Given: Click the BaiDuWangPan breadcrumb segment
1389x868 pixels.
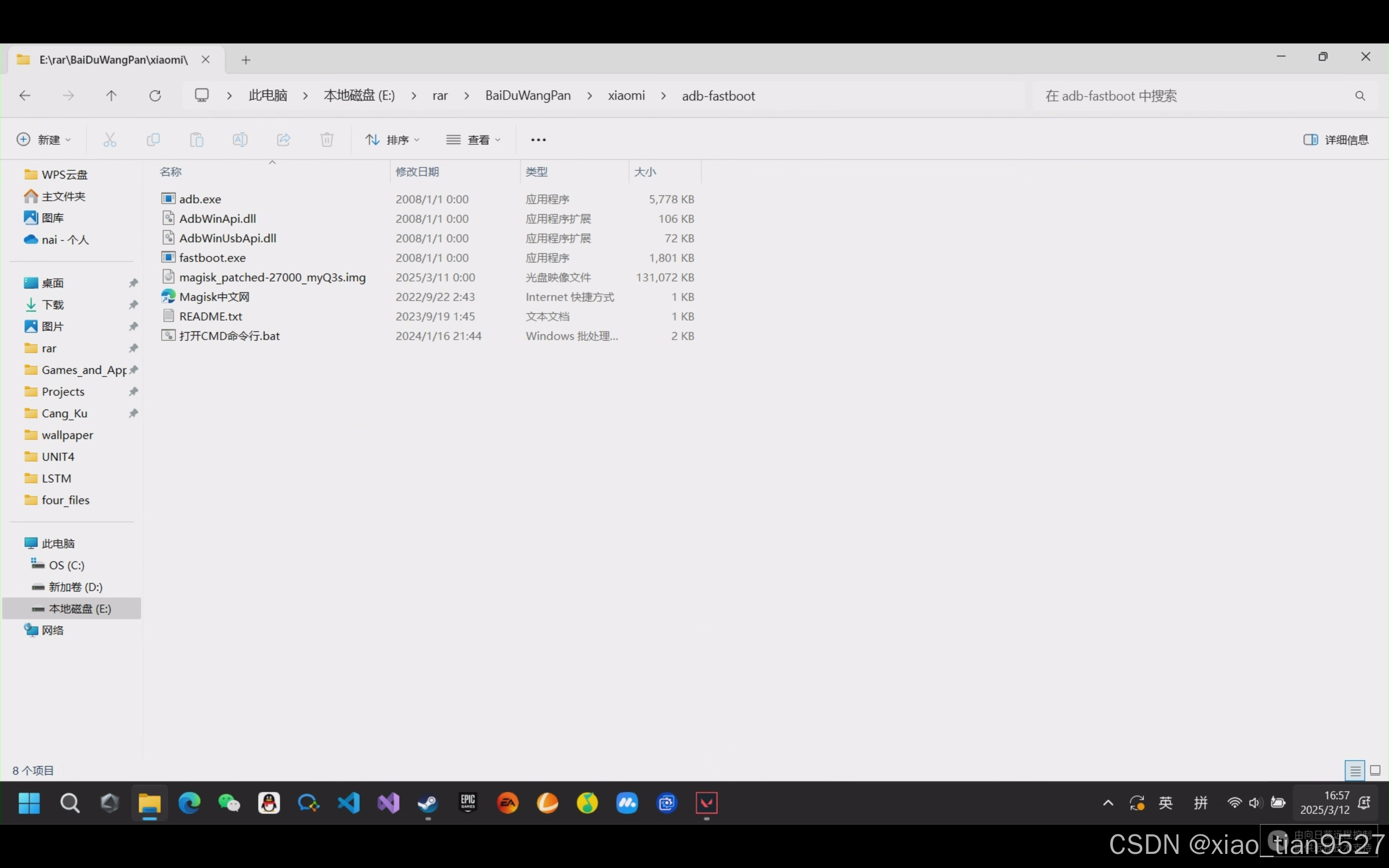Looking at the screenshot, I should (527, 96).
